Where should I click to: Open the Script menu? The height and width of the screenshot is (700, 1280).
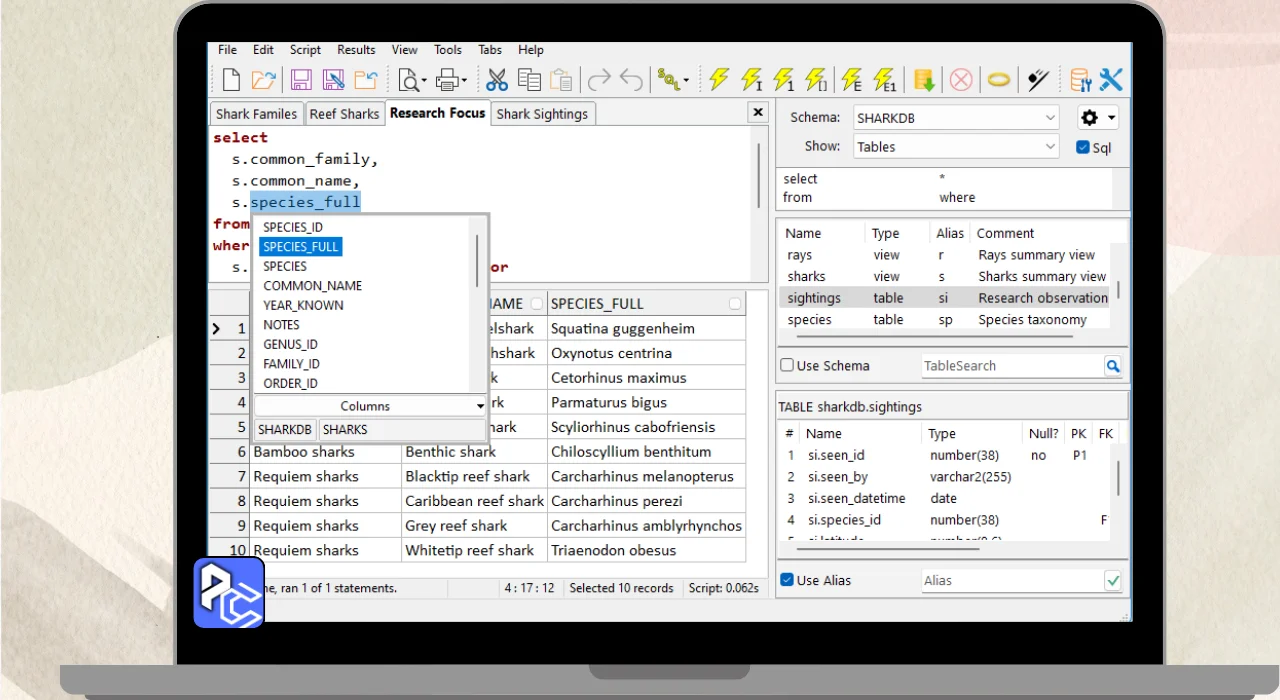(305, 50)
